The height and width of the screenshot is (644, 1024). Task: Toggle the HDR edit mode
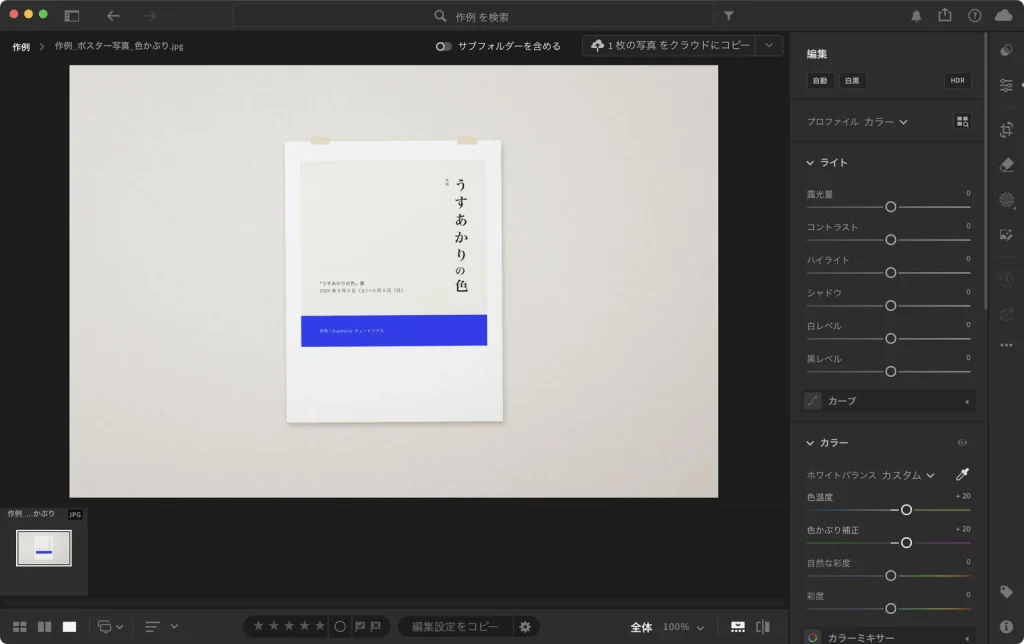click(957, 80)
